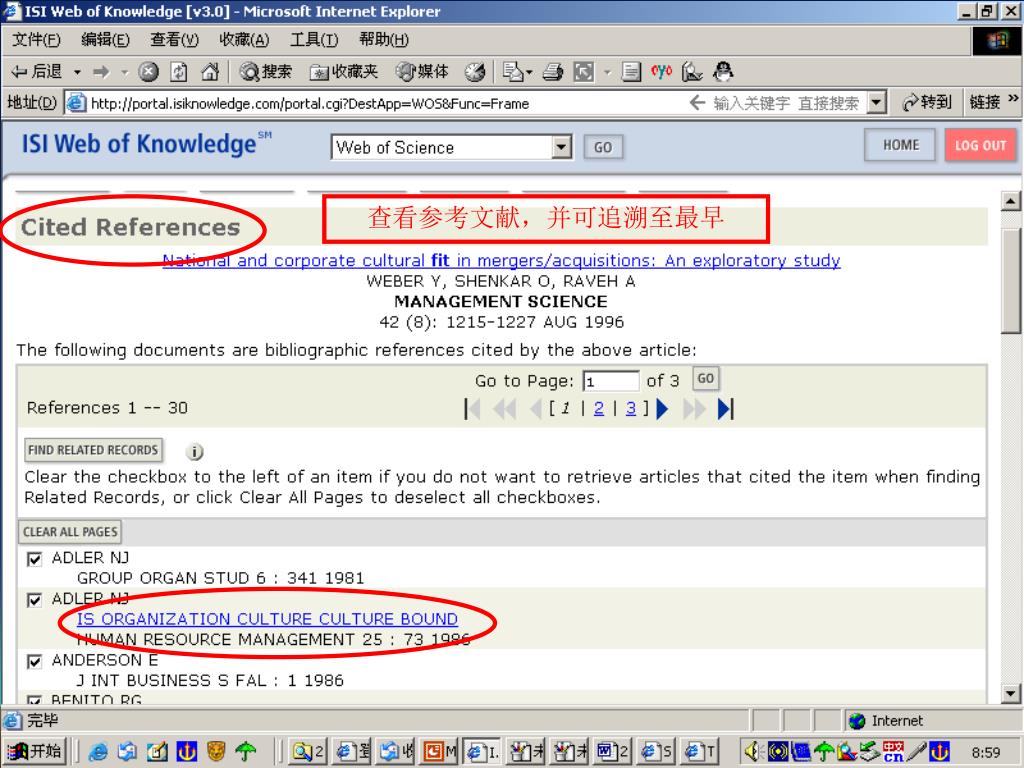This screenshot has height=768, width=1024.
Task: Click the information 'i' icon next to Find Related Records
Action: [x=195, y=451]
